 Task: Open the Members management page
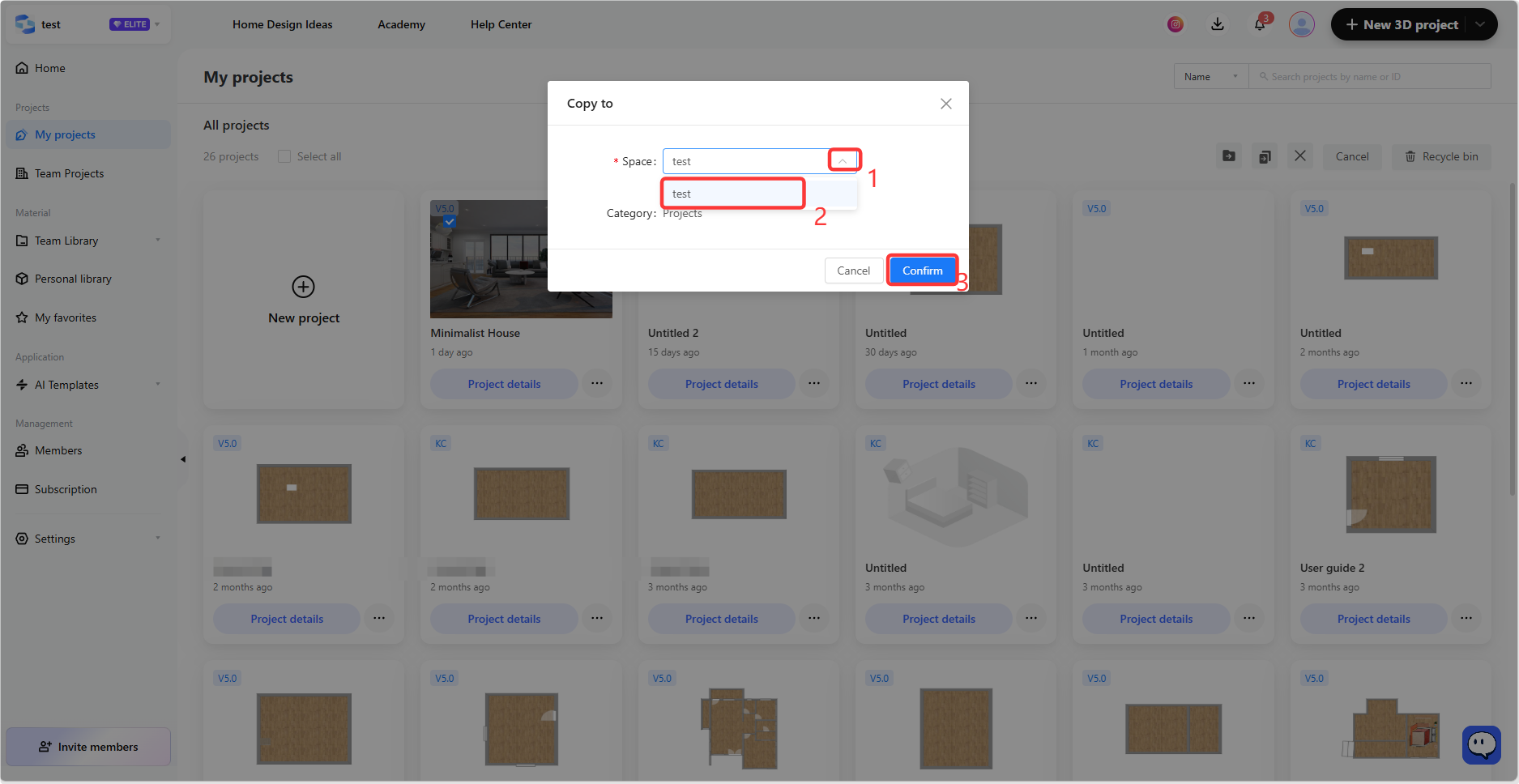88,450
